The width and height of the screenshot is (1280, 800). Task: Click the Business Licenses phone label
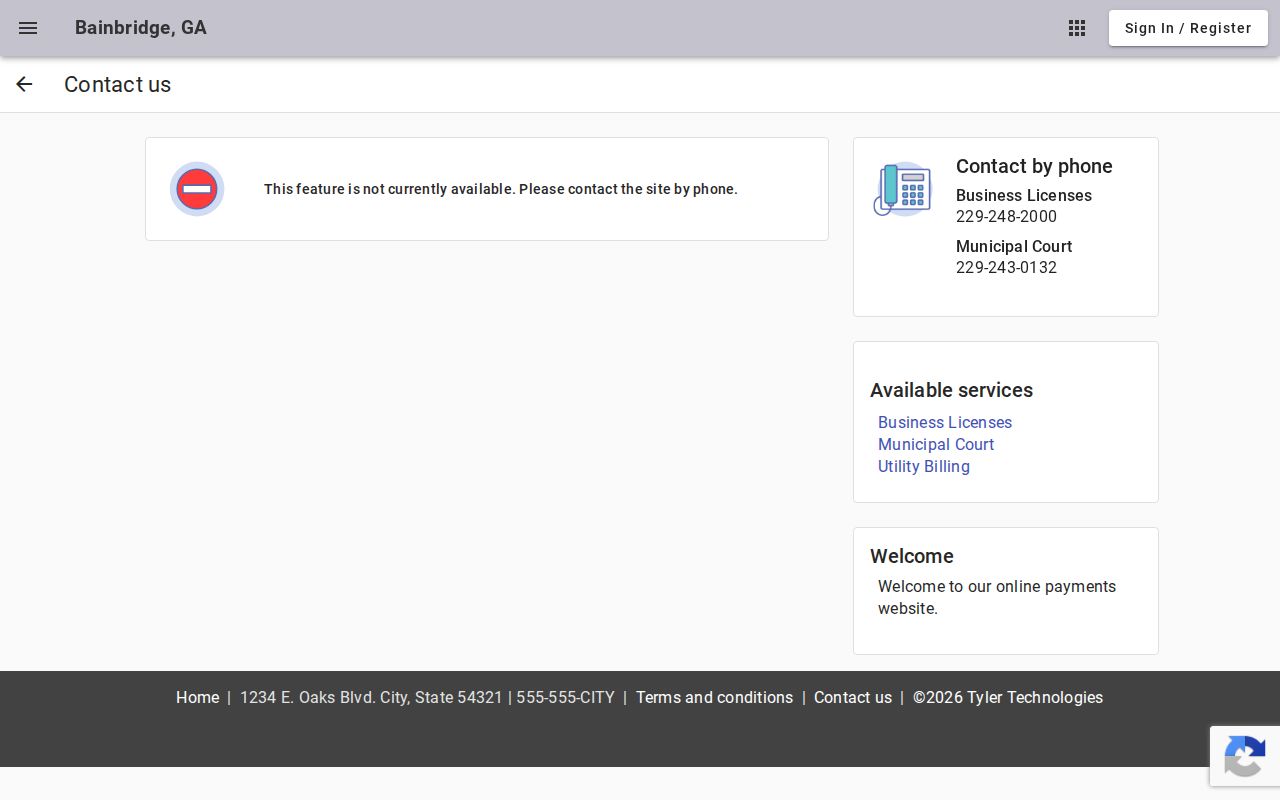coord(1024,195)
